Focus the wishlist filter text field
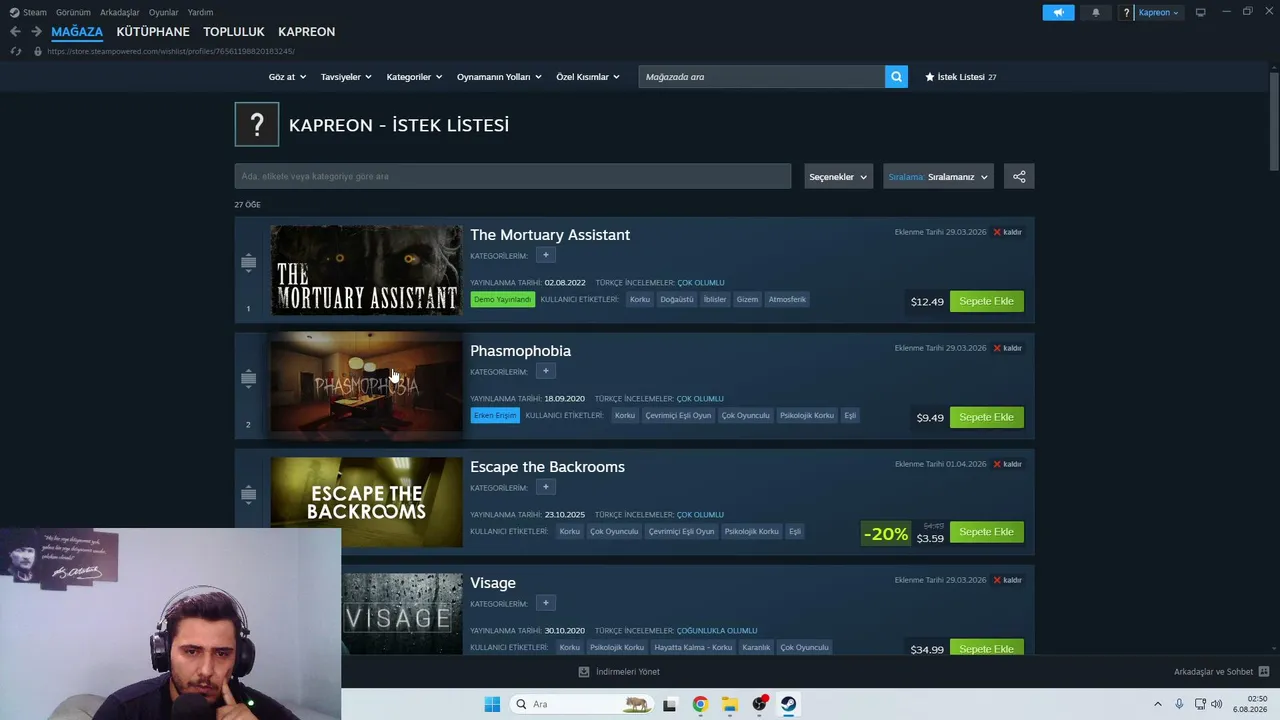 click(513, 177)
